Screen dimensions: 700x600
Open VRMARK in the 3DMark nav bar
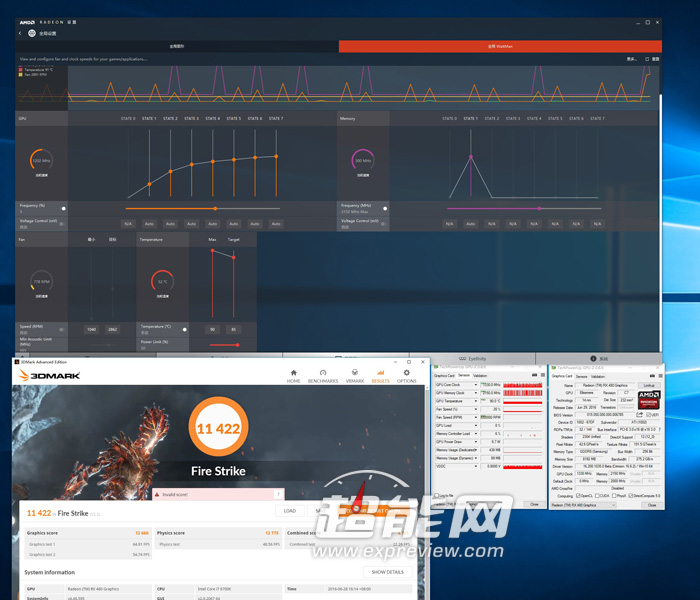[354, 376]
